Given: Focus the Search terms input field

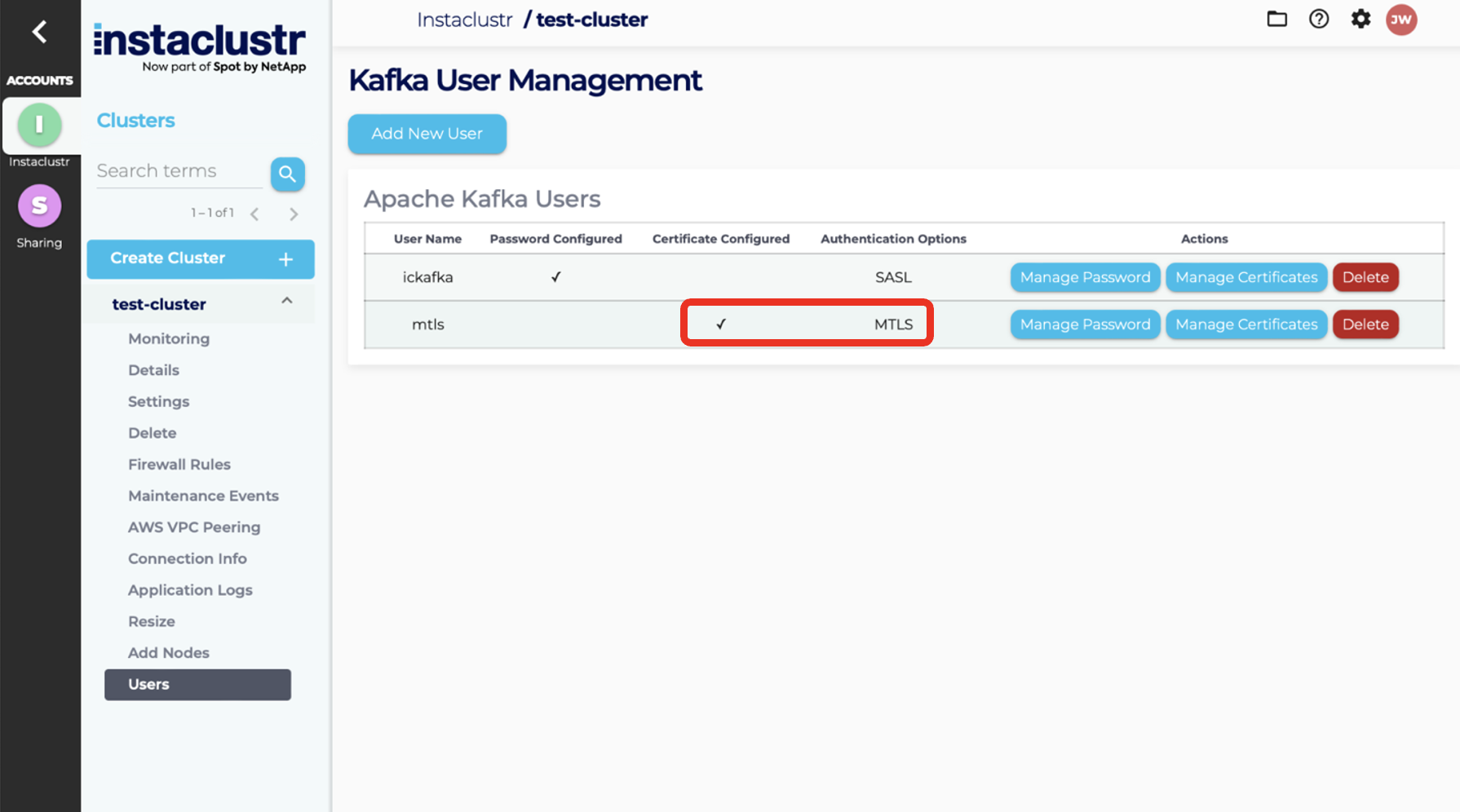Looking at the screenshot, I should tap(179, 171).
